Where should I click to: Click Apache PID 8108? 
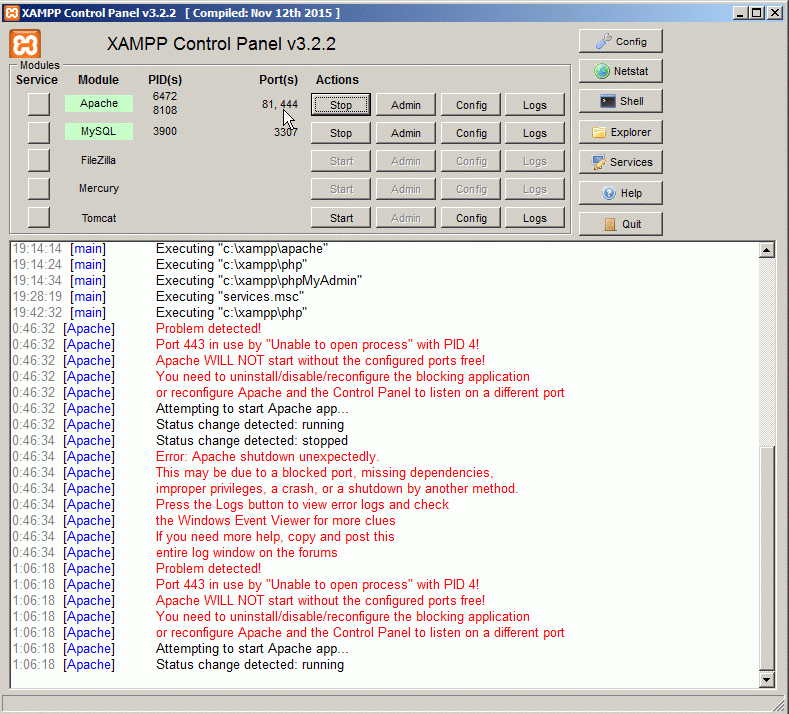pyautogui.click(x=165, y=110)
